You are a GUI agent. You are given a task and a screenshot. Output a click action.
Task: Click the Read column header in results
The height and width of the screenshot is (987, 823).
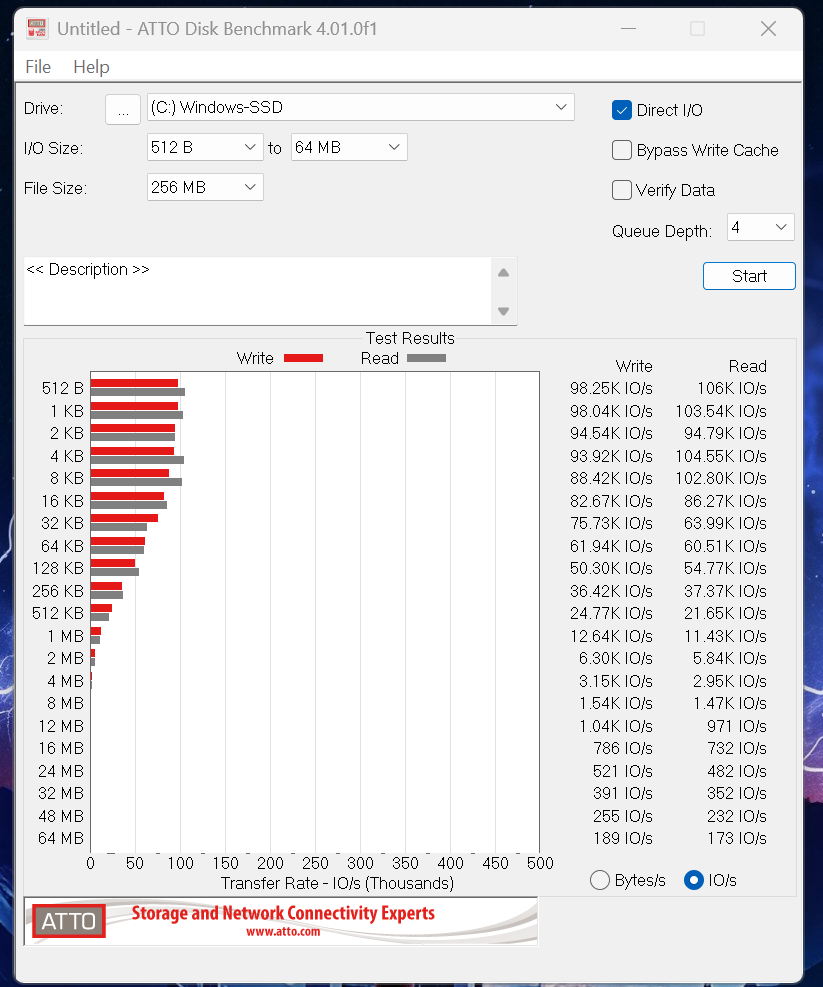[x=747, y=366]
